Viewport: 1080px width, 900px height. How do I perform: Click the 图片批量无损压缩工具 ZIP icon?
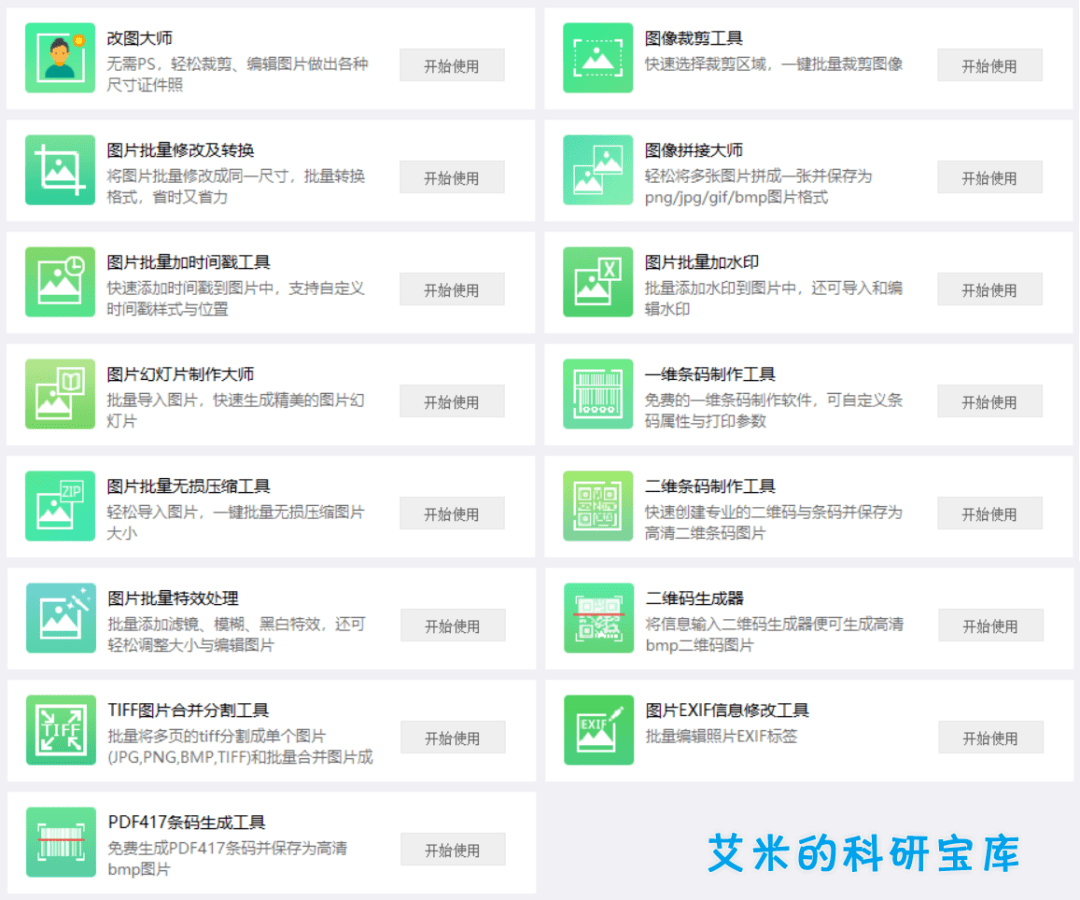(x=60, y=506)
